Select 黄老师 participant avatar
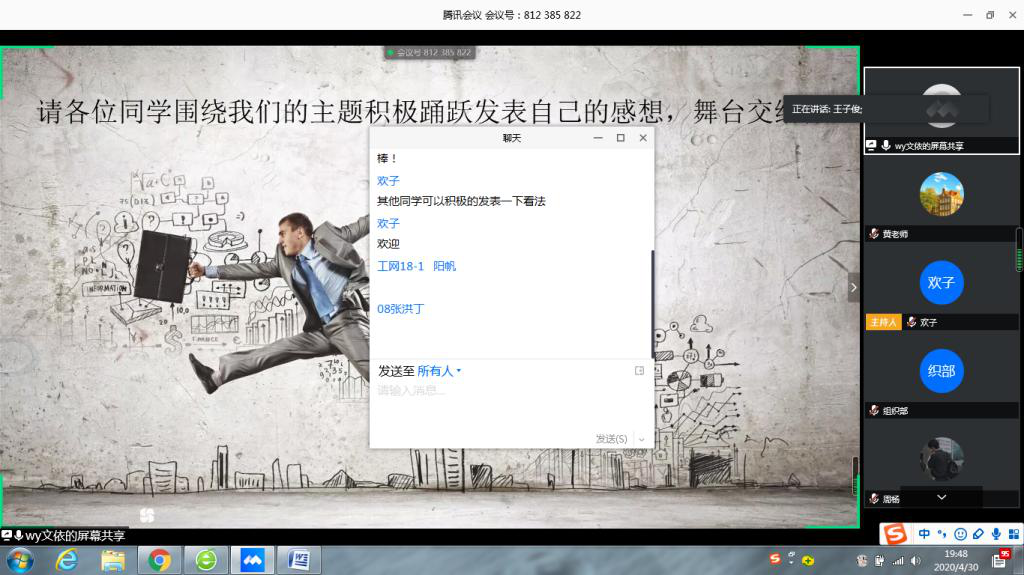This screenshot has width=1024, height=575. pyautogui.click(x=941, y=194)
